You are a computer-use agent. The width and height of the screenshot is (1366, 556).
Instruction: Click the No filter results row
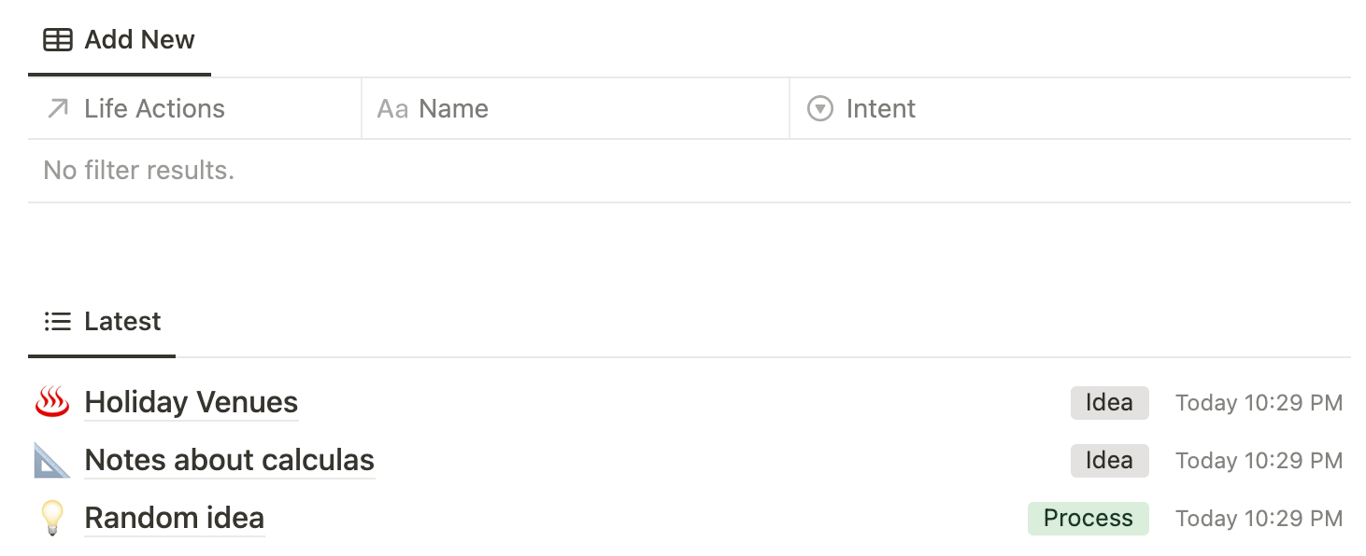point(139,171)
